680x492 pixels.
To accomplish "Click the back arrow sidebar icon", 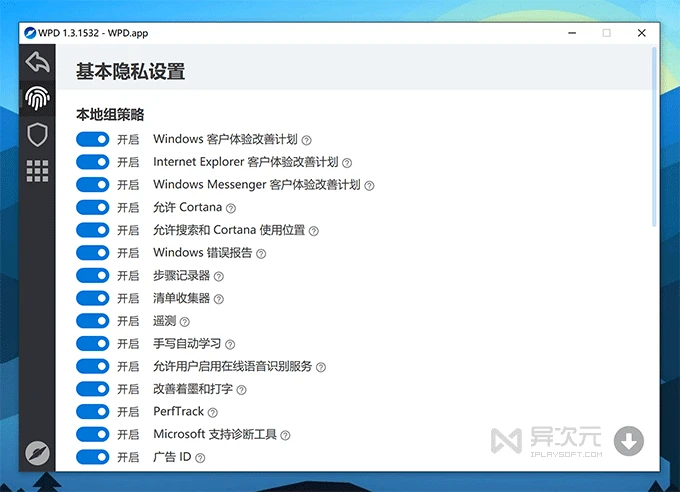I will (37, 62).
